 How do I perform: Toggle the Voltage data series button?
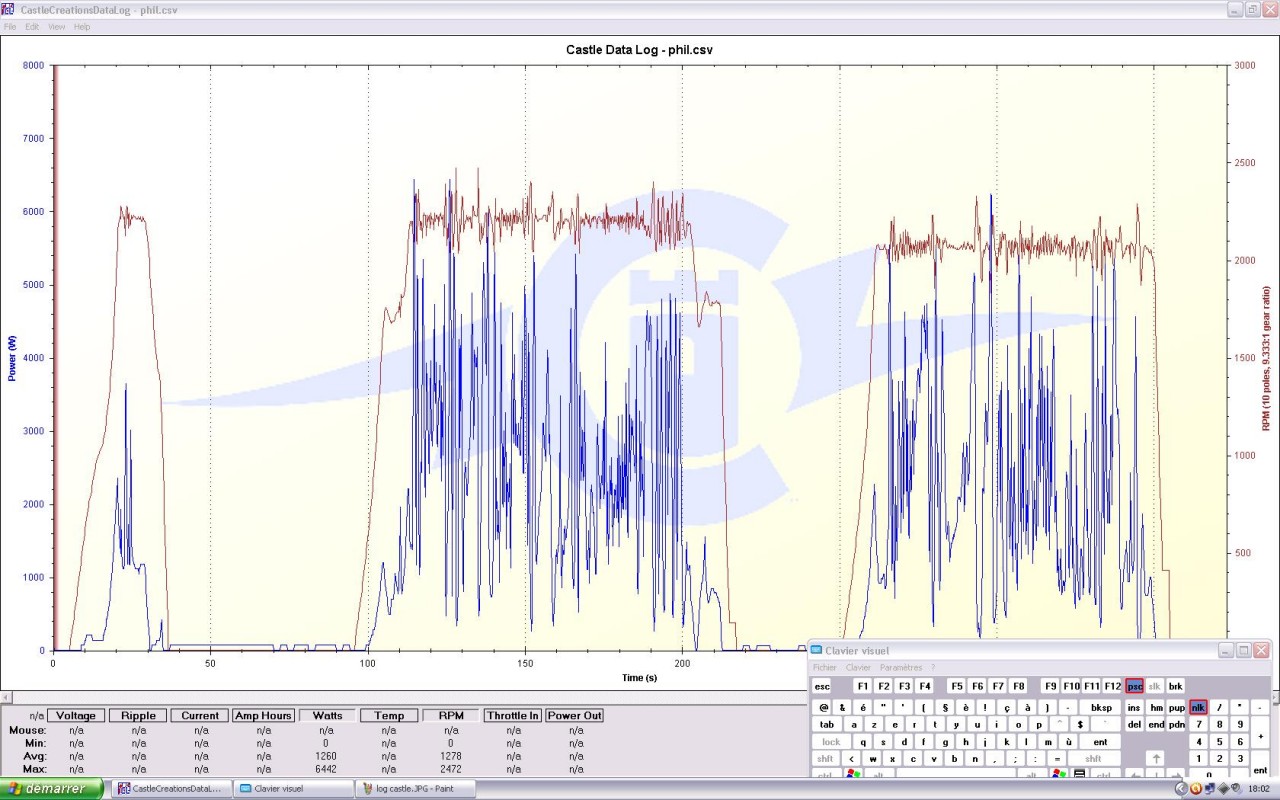(x=76, y=715)
